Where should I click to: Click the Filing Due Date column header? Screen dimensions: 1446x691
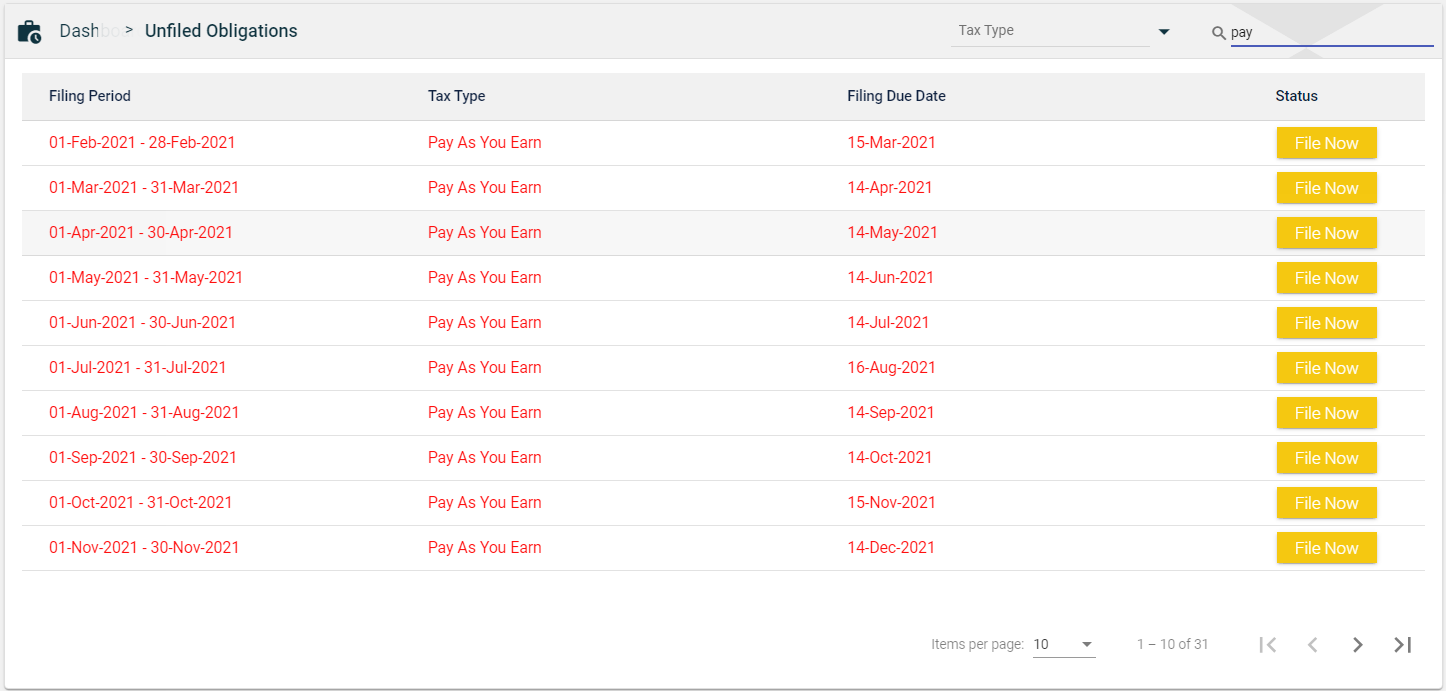pyautogui.click(x=896, y=96)
